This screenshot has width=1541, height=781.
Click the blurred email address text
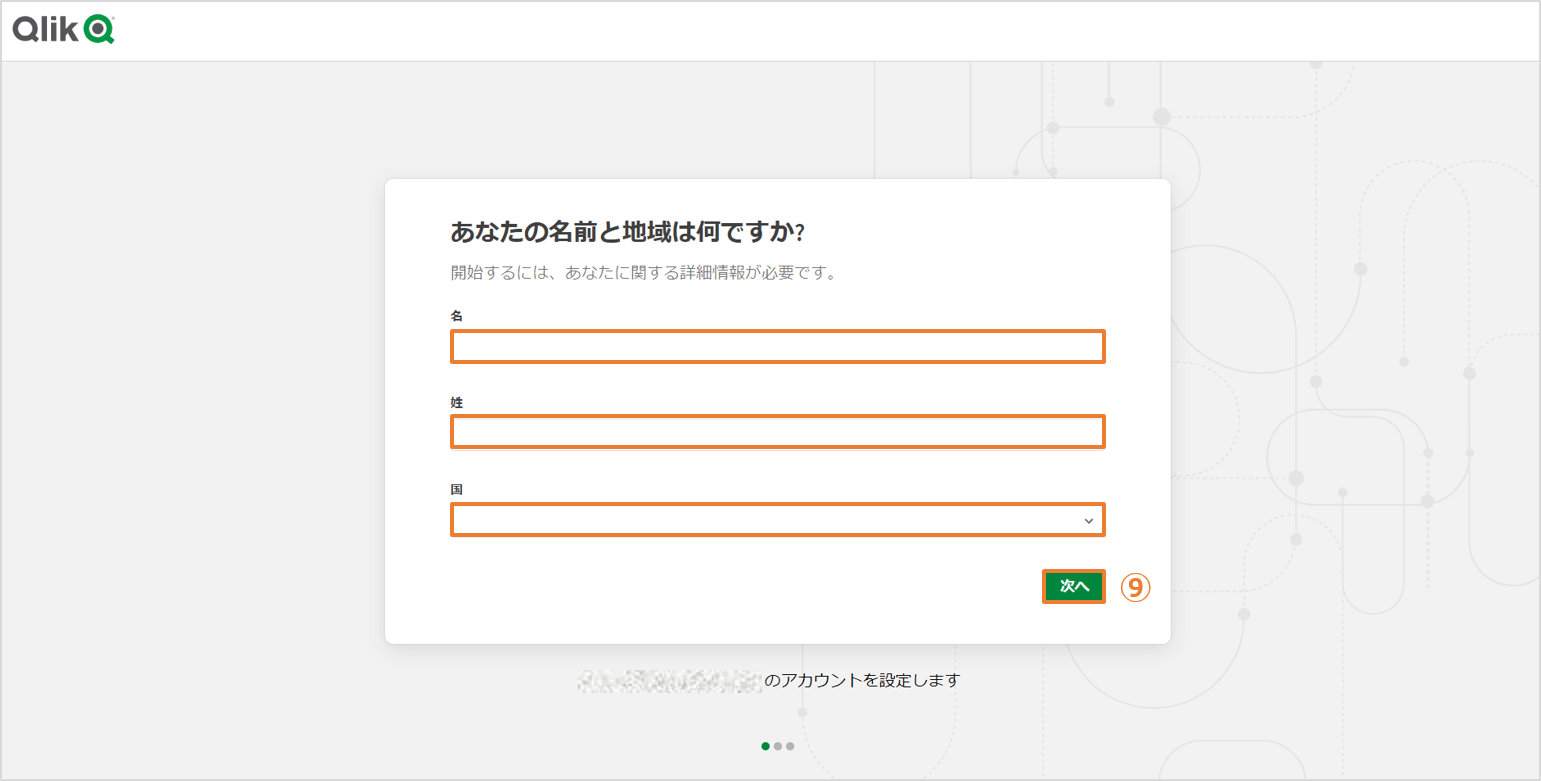[x=669, y=681]
